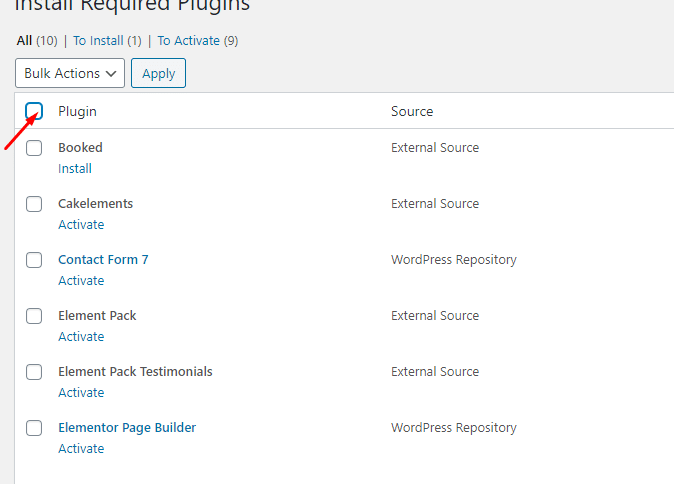Activate the Cakelements plugin
This screenshot has height=484, width=674.
tap(81, 225)
